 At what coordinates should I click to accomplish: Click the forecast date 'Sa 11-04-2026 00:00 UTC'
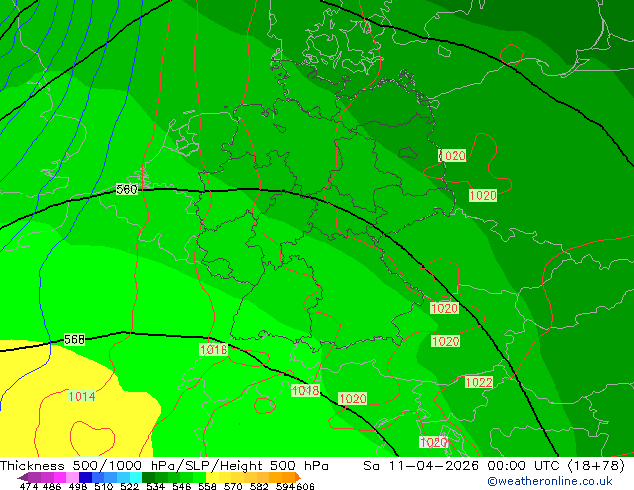point(463,466)
